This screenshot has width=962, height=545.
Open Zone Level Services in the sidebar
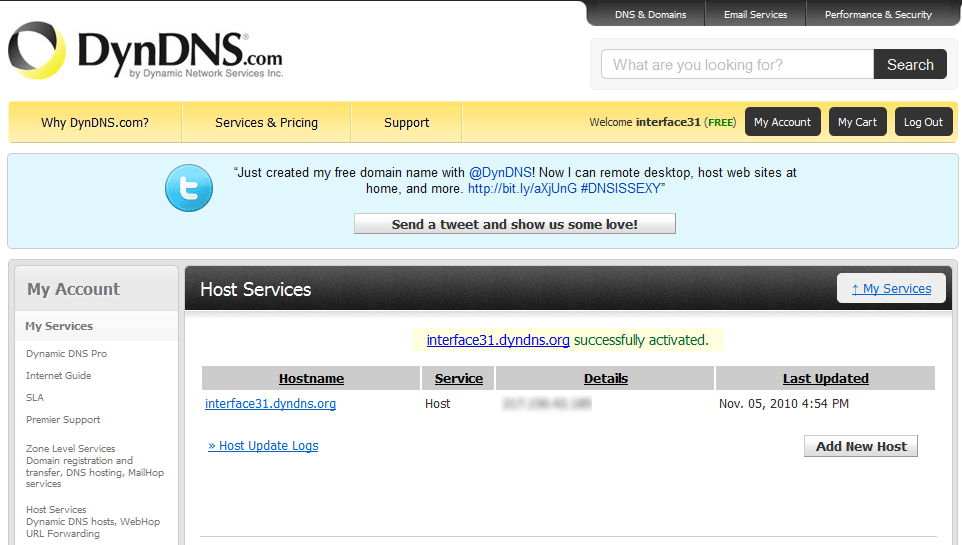tap(71, 449)
